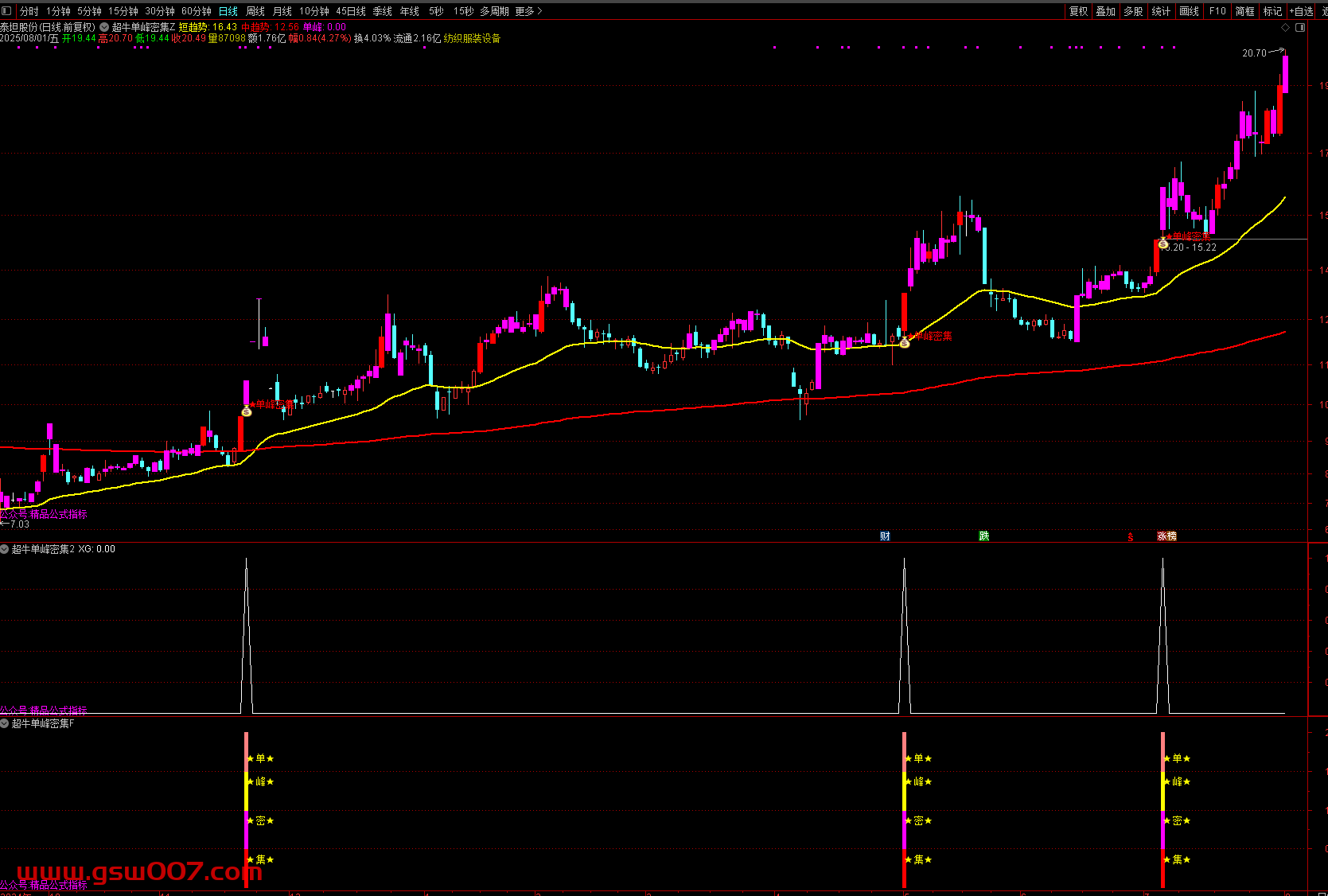1328x896 pixels.
Task: Click the 中趋势: 12.56 indicator value
Action: point(271,27)
